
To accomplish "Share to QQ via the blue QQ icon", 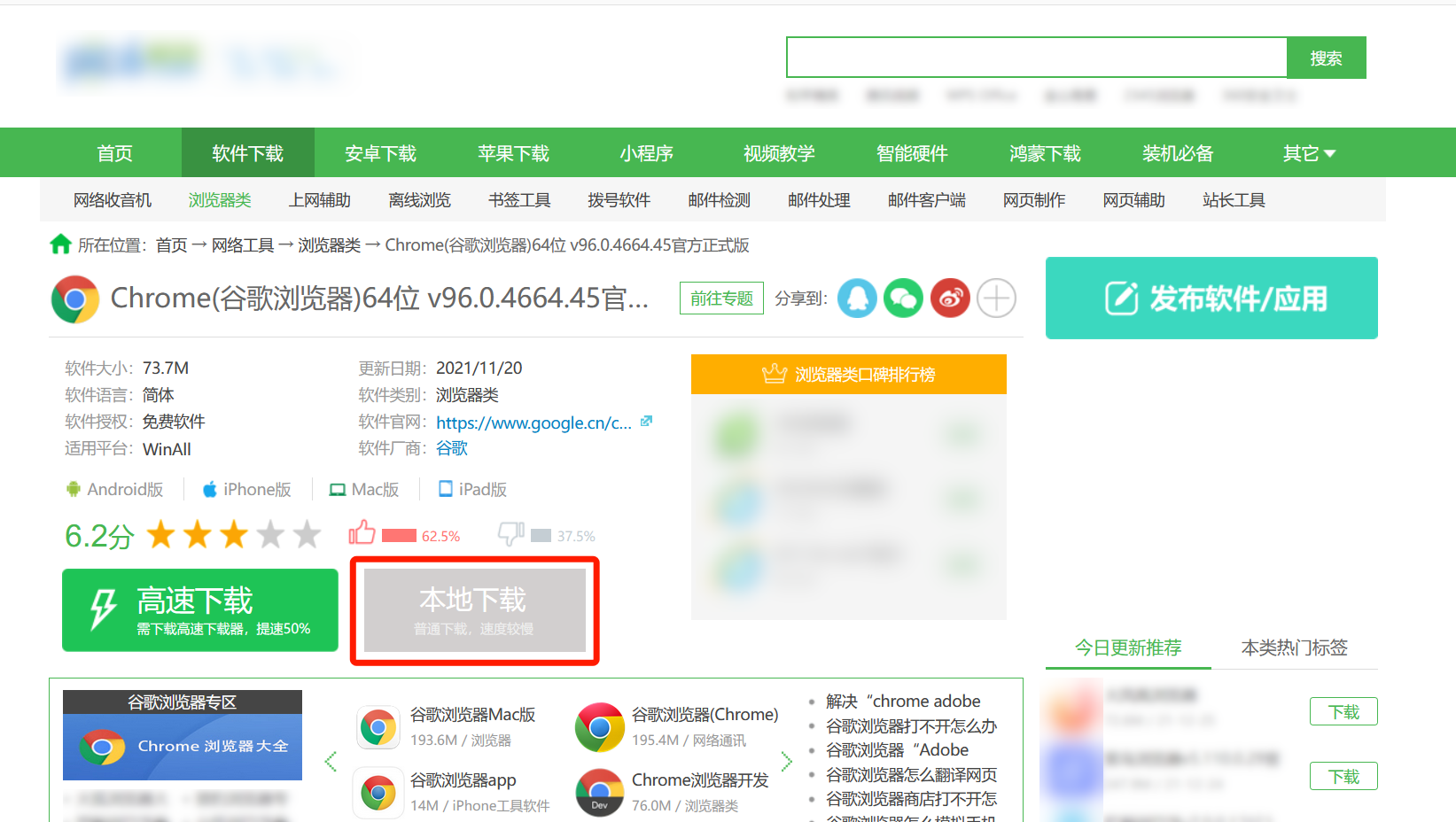I will pyautogui.click(x=857, y=298).
